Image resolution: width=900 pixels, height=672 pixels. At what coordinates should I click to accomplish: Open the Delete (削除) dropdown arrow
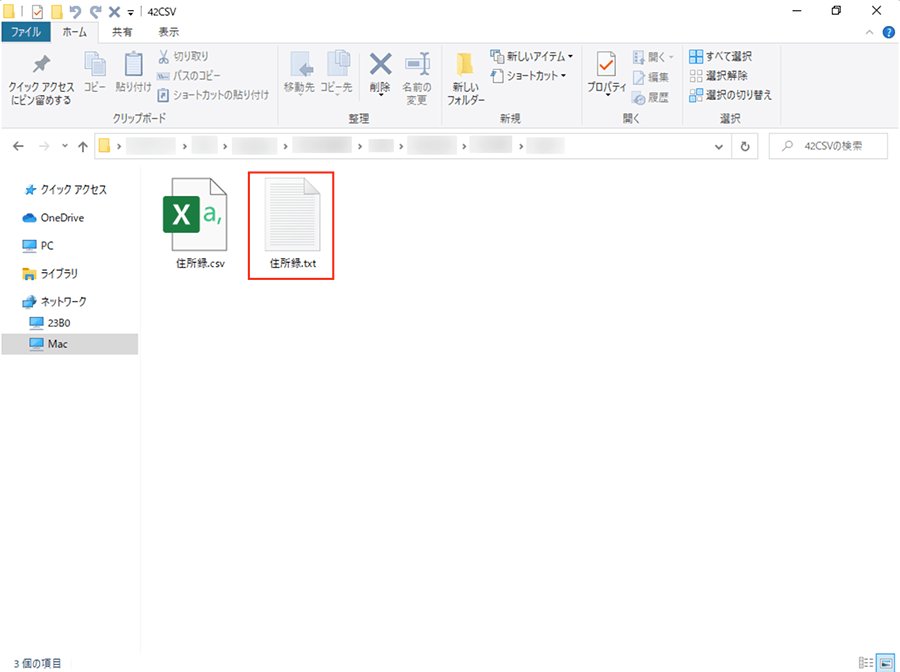(x=380, y=94)
